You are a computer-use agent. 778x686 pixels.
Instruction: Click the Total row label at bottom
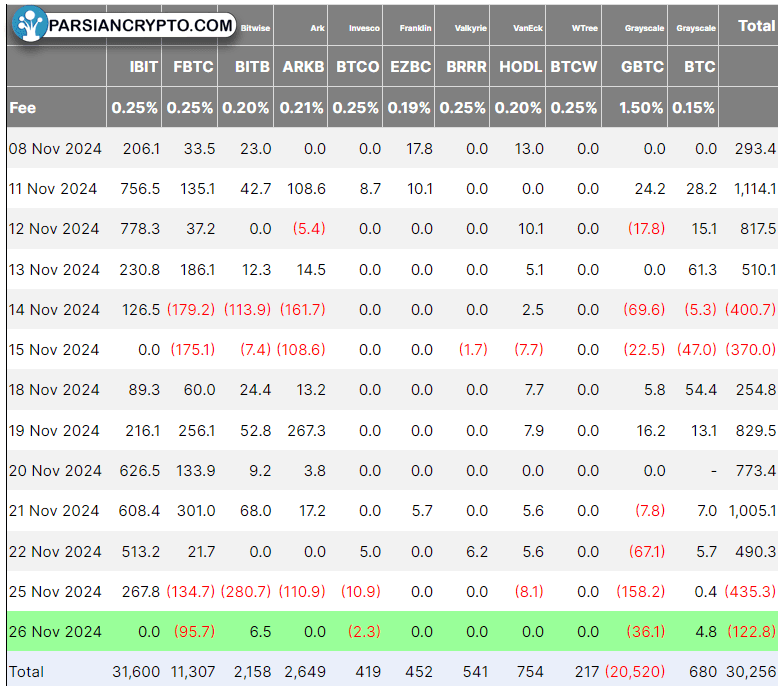pos(26,672)
